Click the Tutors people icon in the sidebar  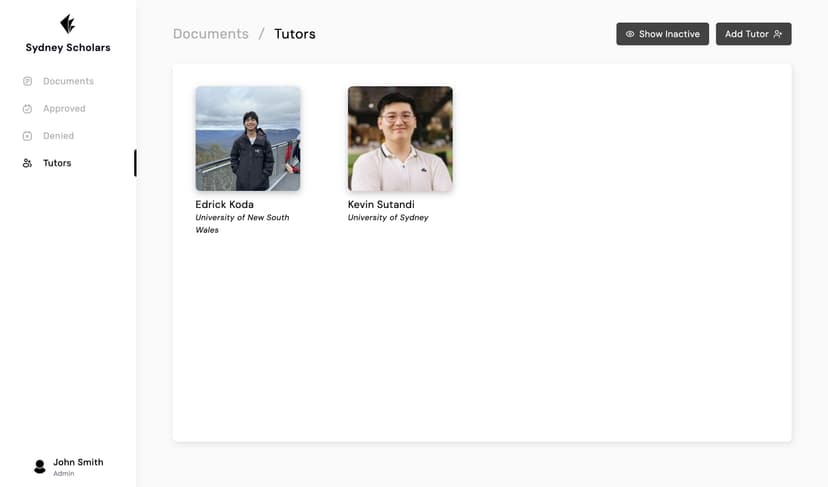[x=27, y=163]
